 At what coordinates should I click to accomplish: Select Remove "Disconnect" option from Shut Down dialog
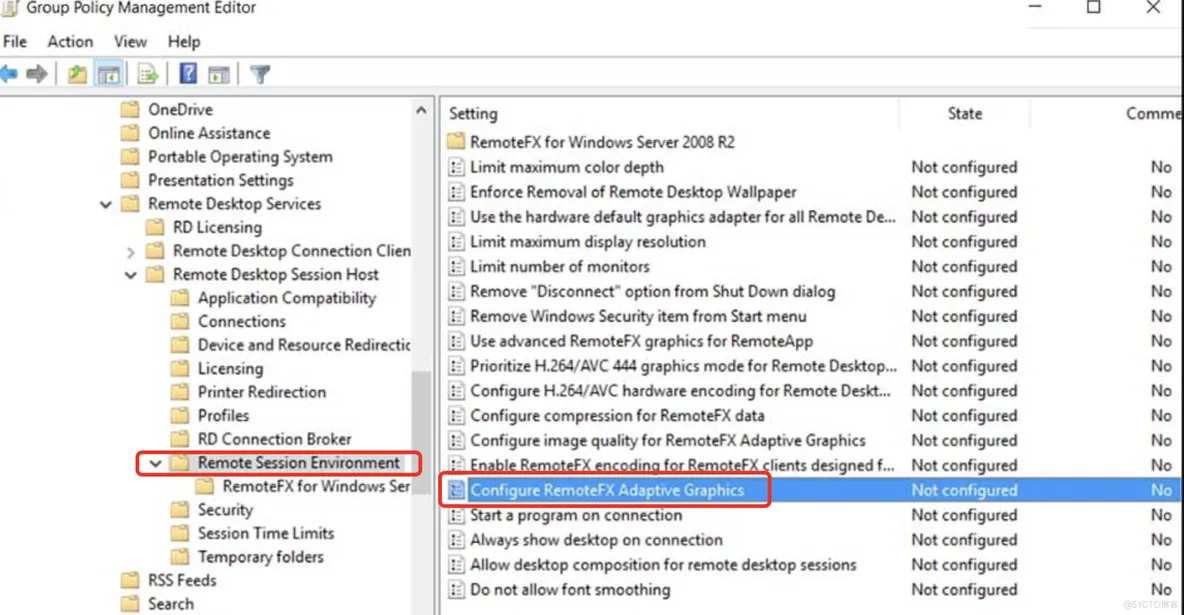pyautogui.click(x=652, y=292)
